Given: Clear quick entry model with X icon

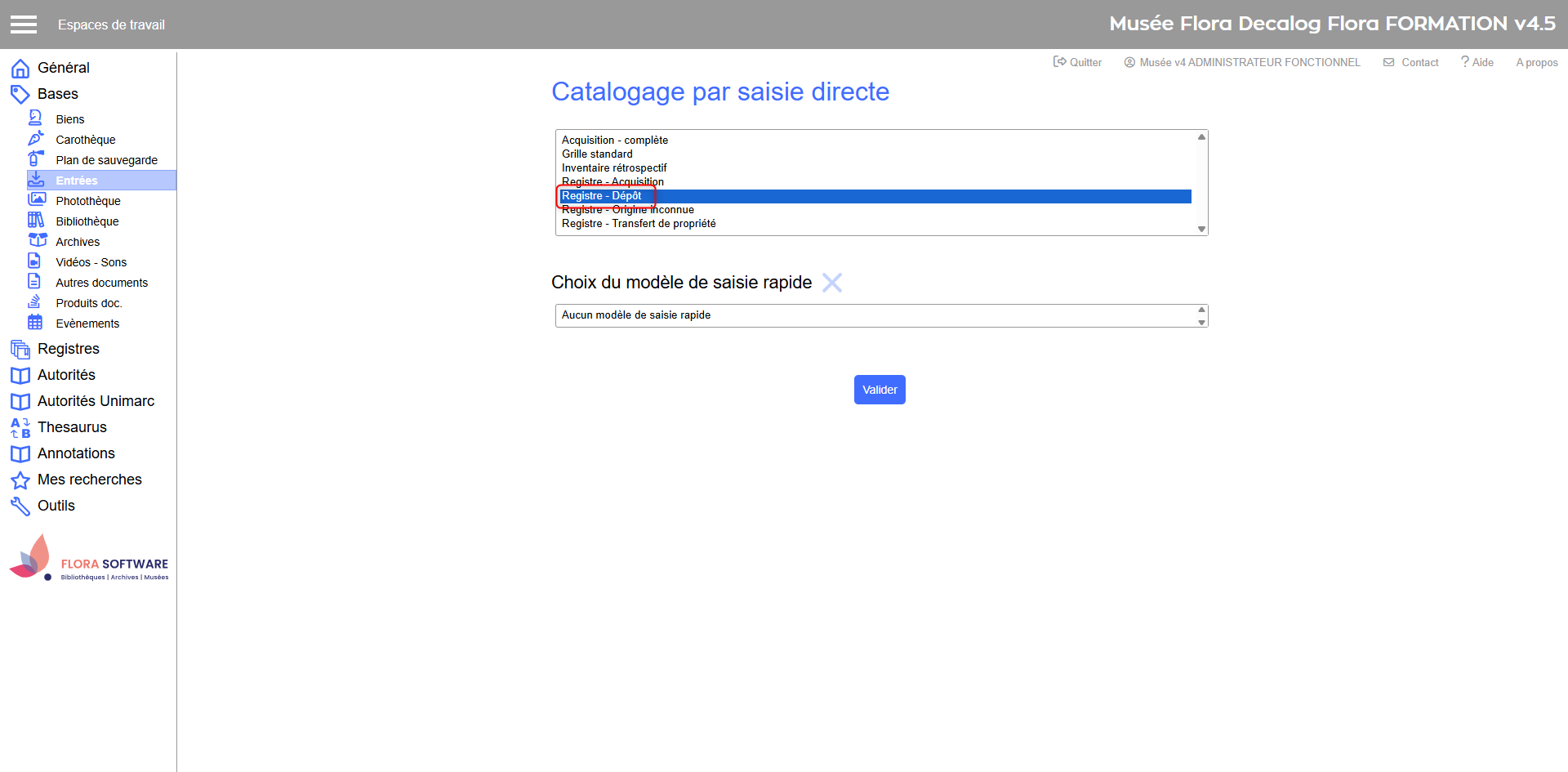Looking at the screenshot, I should click(831, 283).
